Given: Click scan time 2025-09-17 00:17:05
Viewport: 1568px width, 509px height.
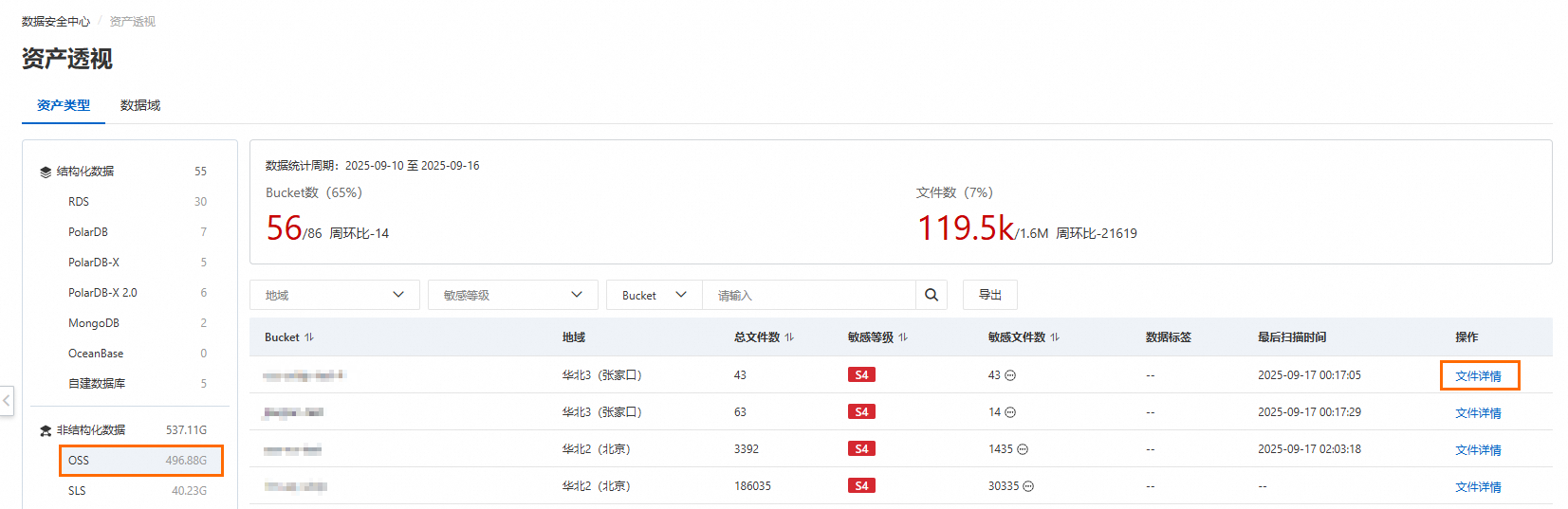Looking at the screenshot, I should pos(1309,375).
